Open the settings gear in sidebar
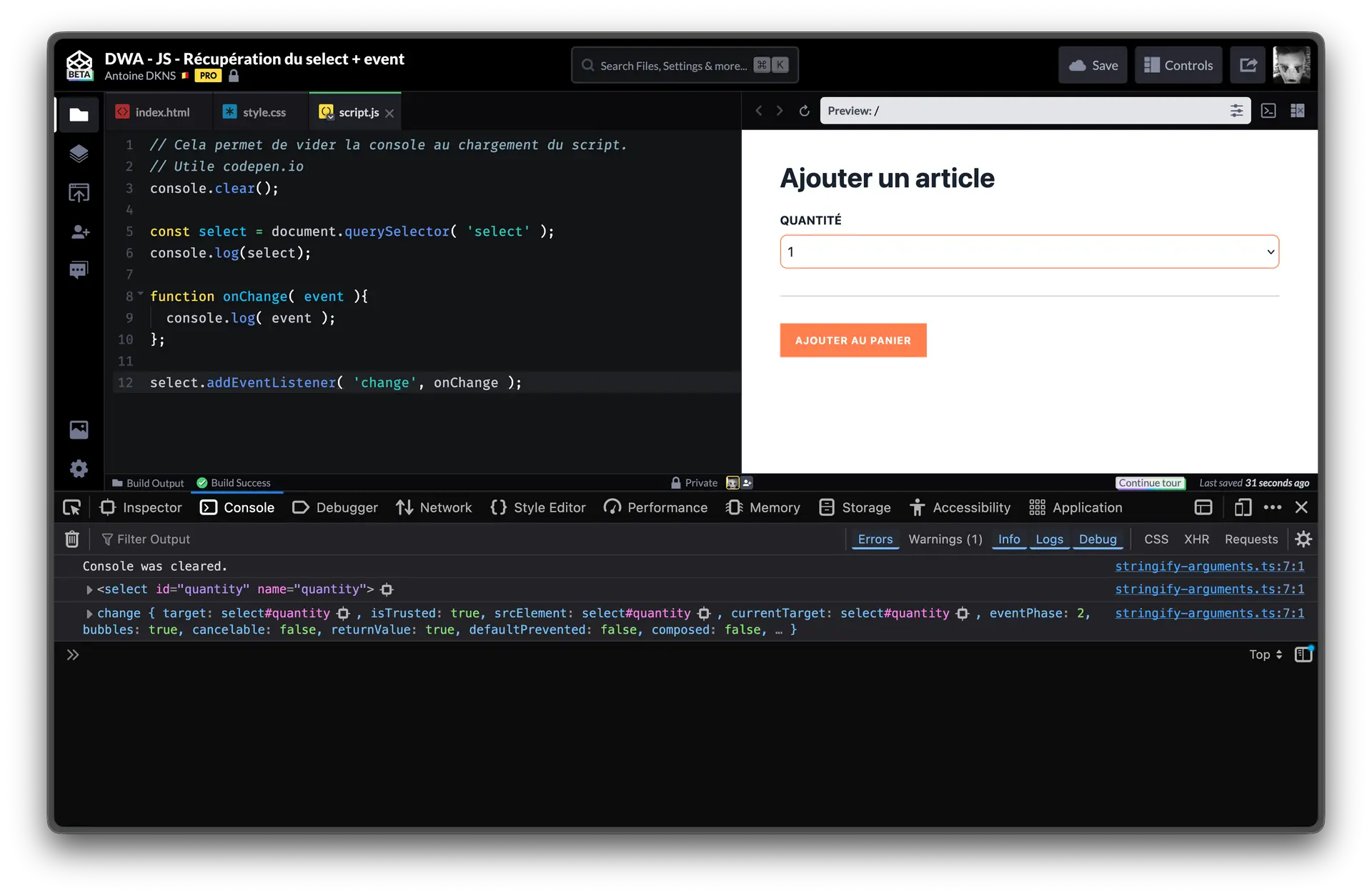Screen dimensions: 1372x896 [79, 469]
